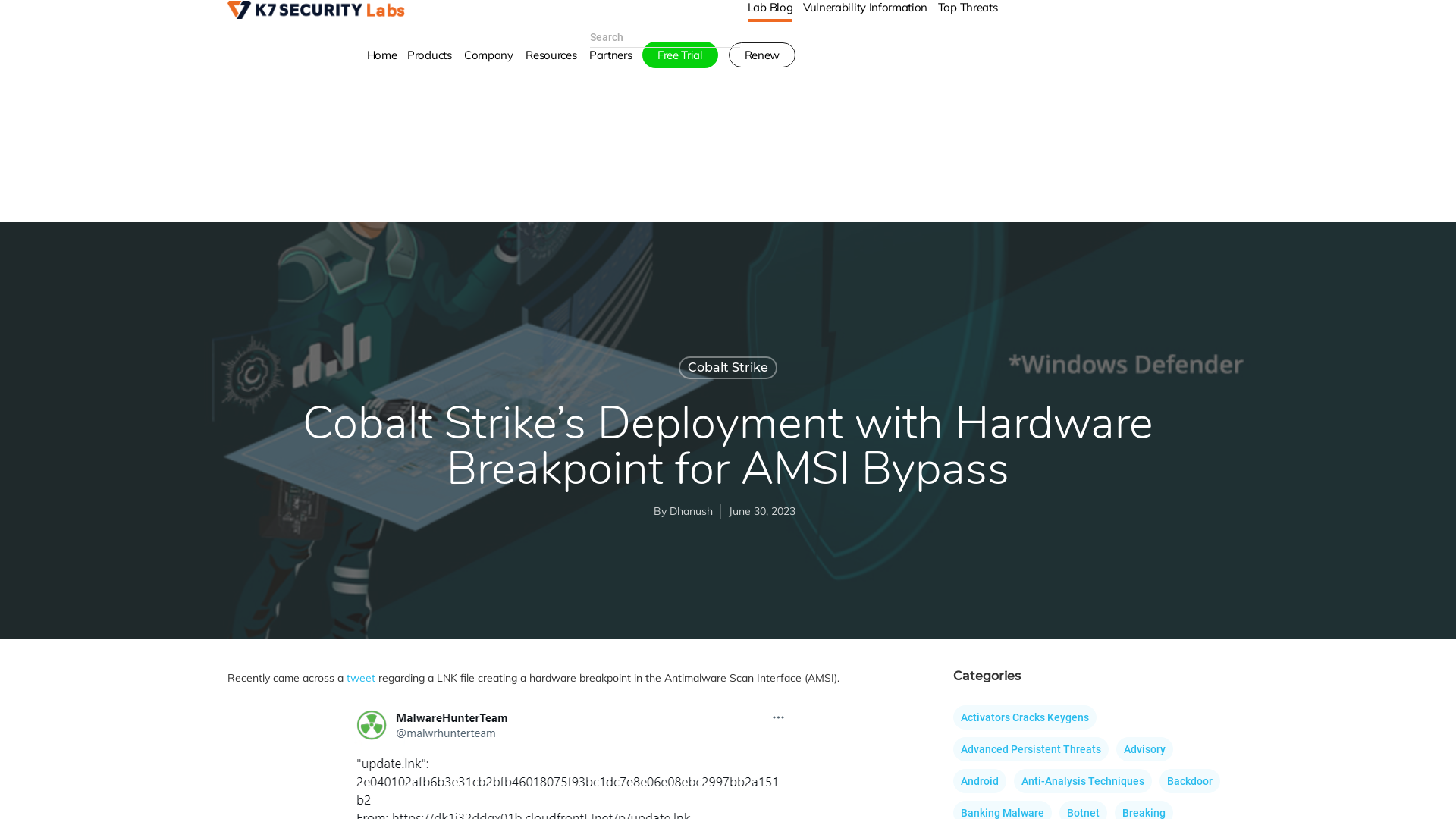Click the article title heading
This screenshot has height=819, width=1456.
click(728, 446)
